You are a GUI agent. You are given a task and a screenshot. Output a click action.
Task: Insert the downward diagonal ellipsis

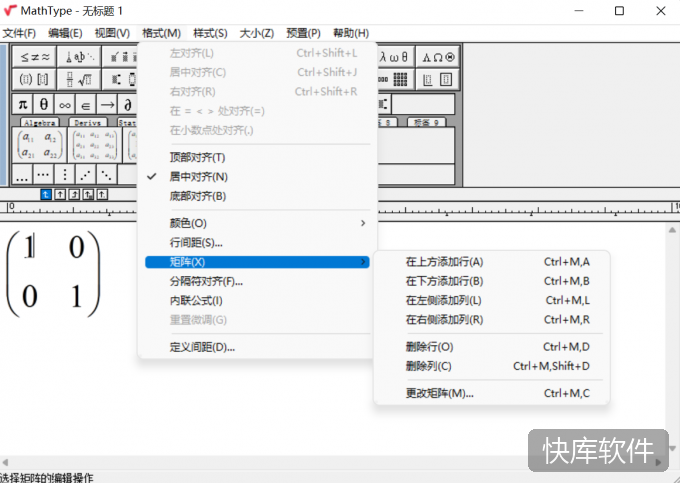(x=107, y=174)
